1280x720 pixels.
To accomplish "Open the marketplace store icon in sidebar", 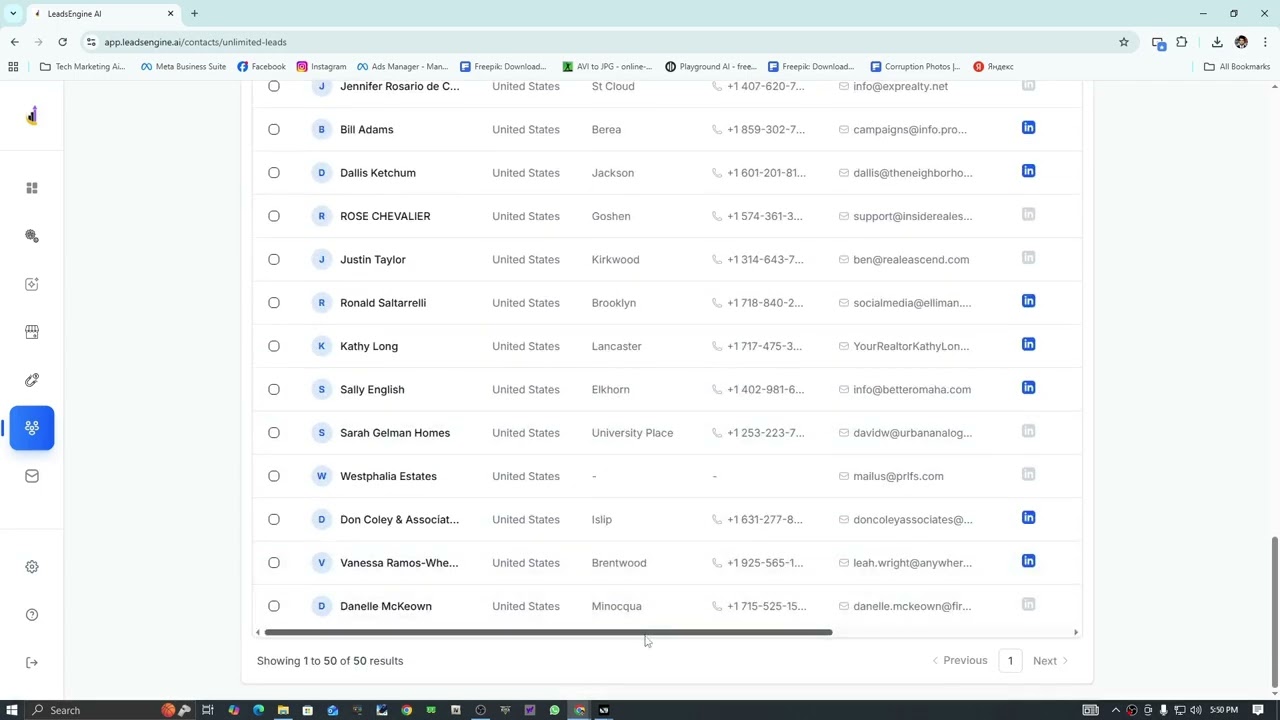I will (32, 332).
